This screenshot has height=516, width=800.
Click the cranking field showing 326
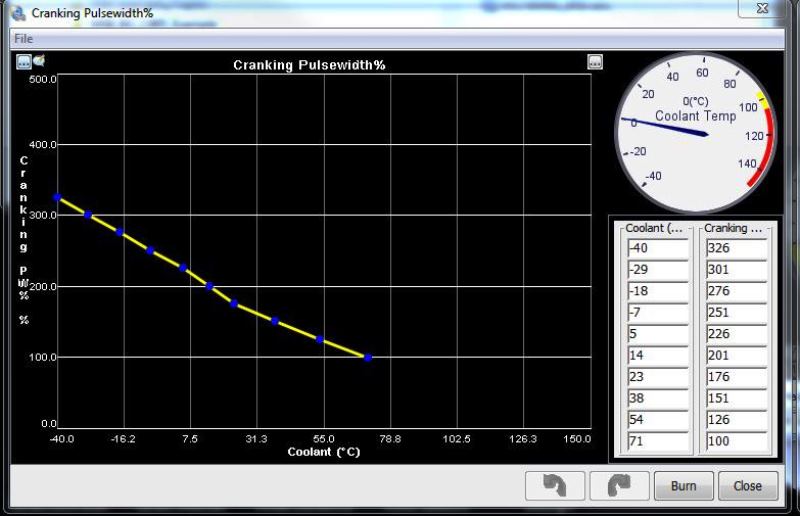[x=735, y=248]
